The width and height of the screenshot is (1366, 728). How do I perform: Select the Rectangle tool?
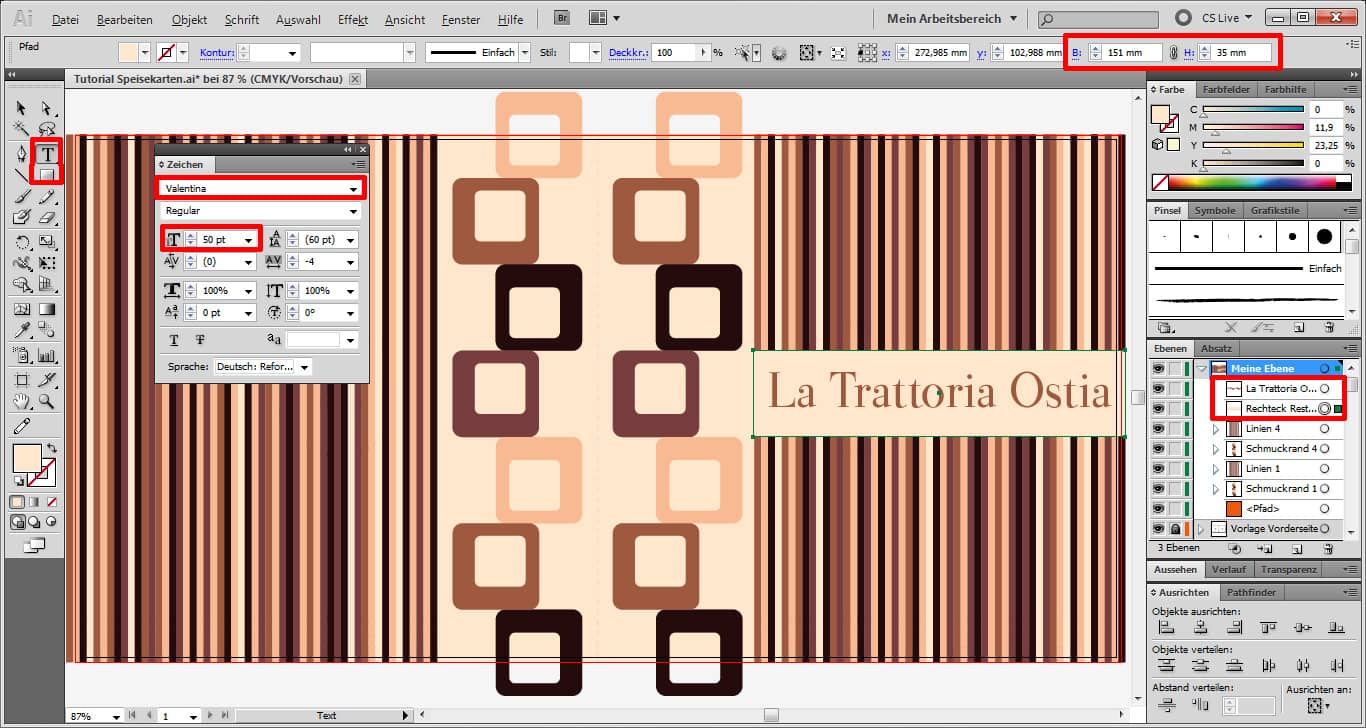pyautogui.click(x=46, y=175)
